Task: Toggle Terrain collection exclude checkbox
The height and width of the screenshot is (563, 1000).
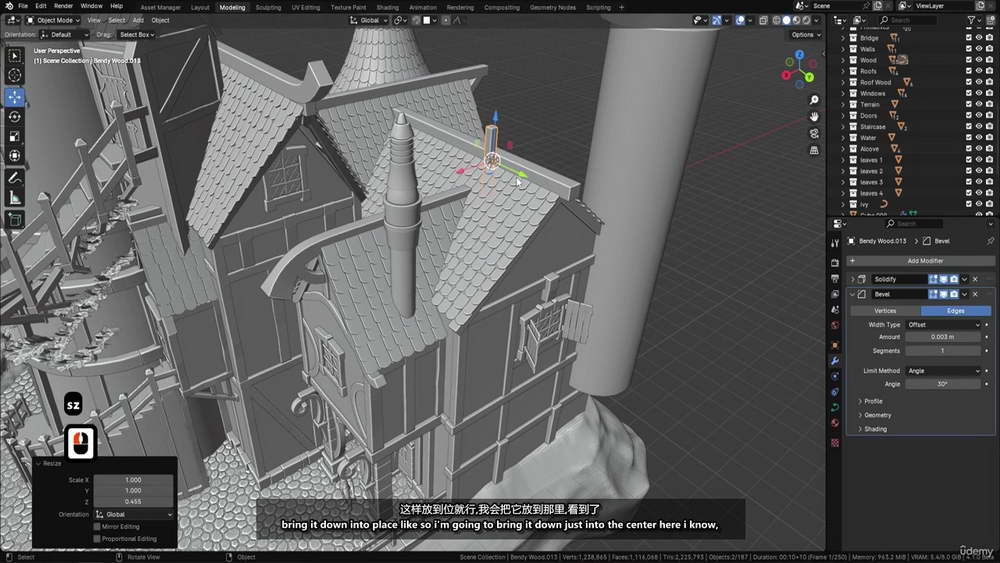Action: coord(969,104)
